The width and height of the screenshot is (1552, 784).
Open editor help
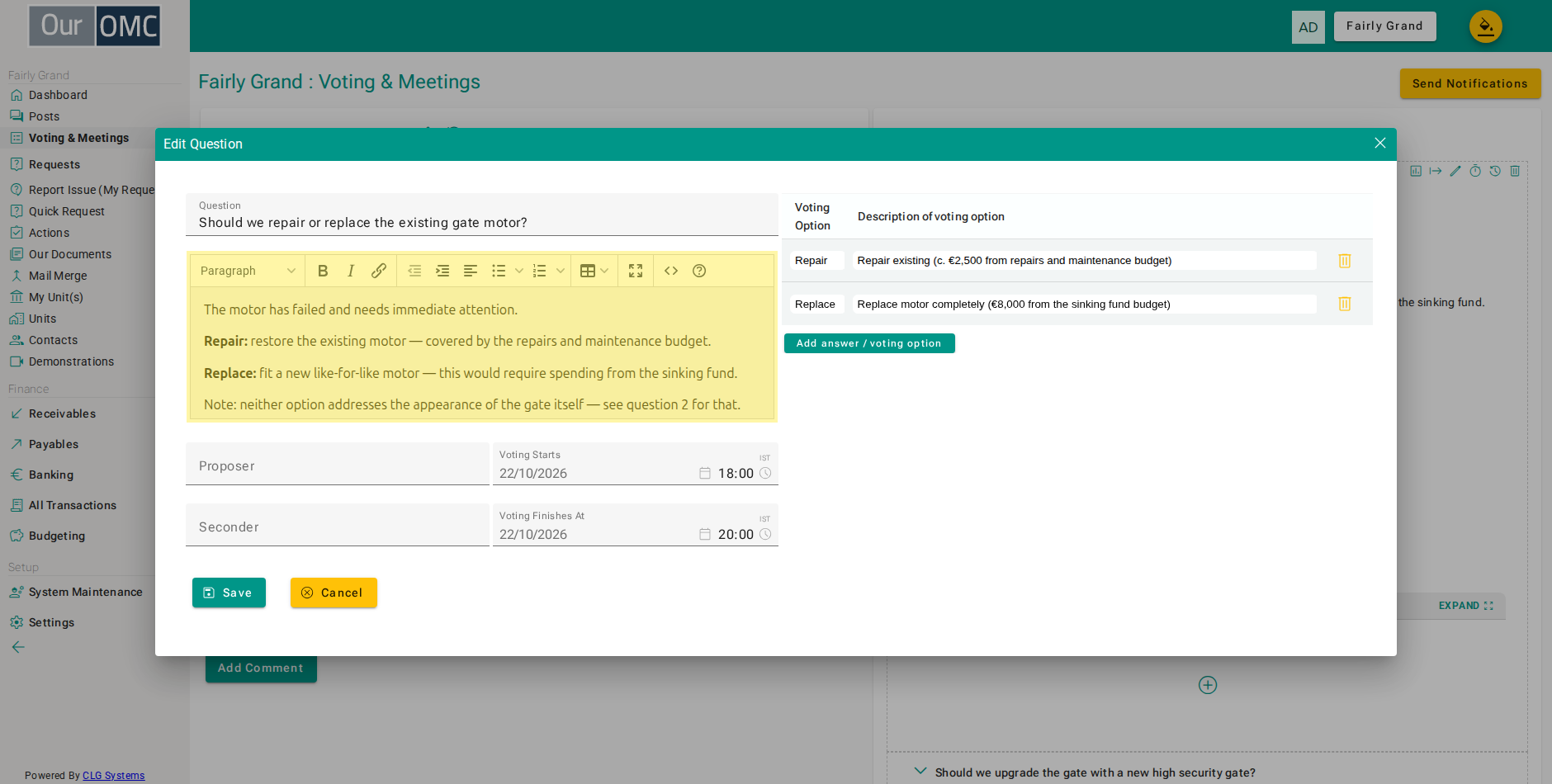point(699,271)
